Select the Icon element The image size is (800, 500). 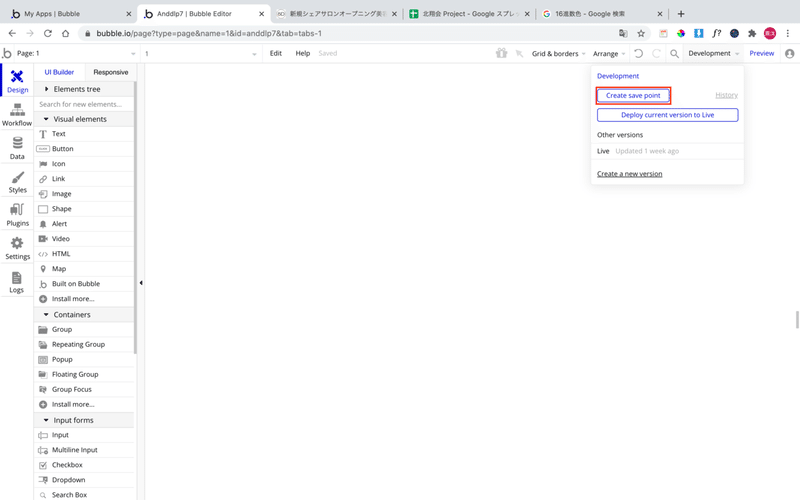pyautogui.click(x=84, y=164)
